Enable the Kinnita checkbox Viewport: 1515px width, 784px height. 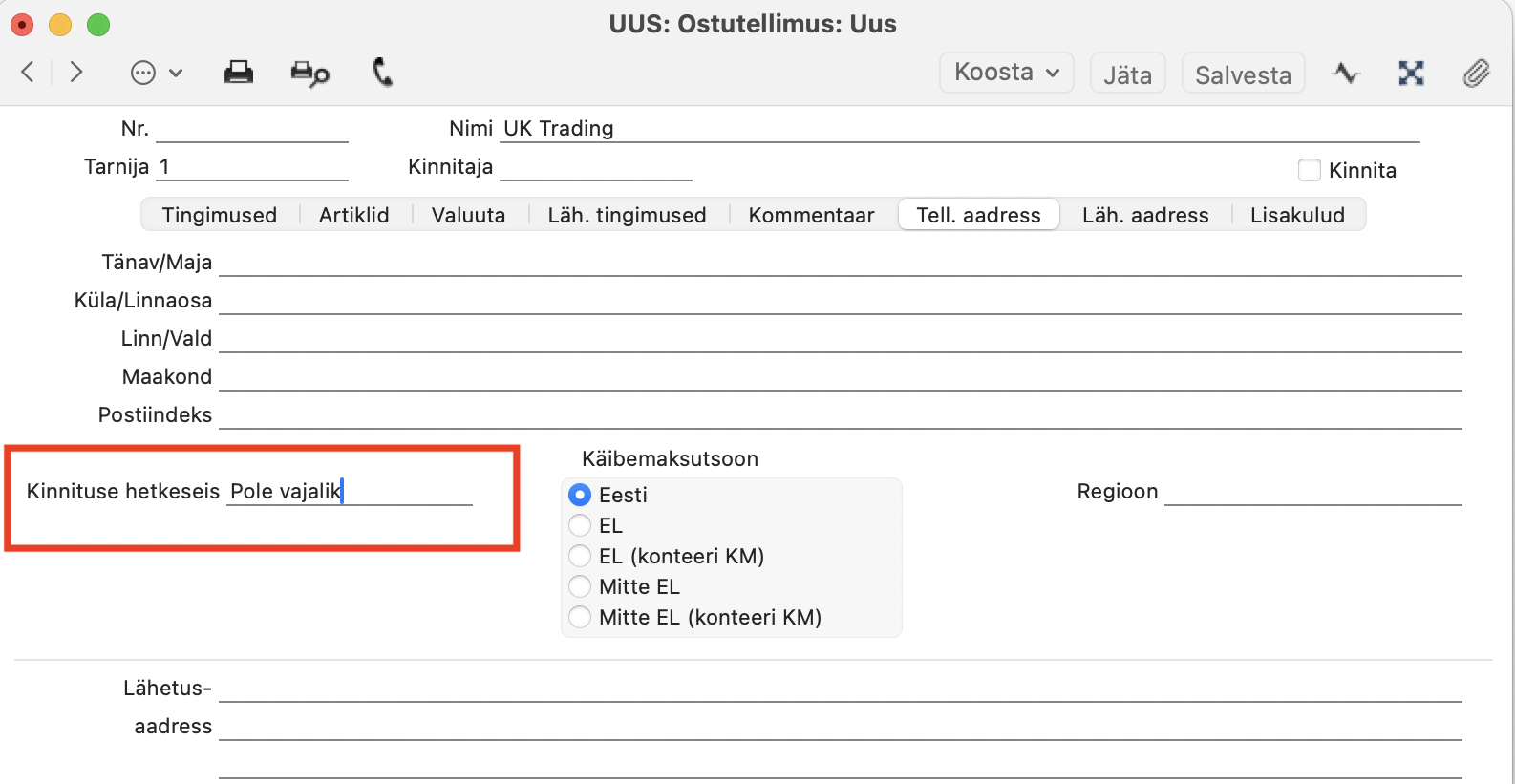pos(1310,170)
